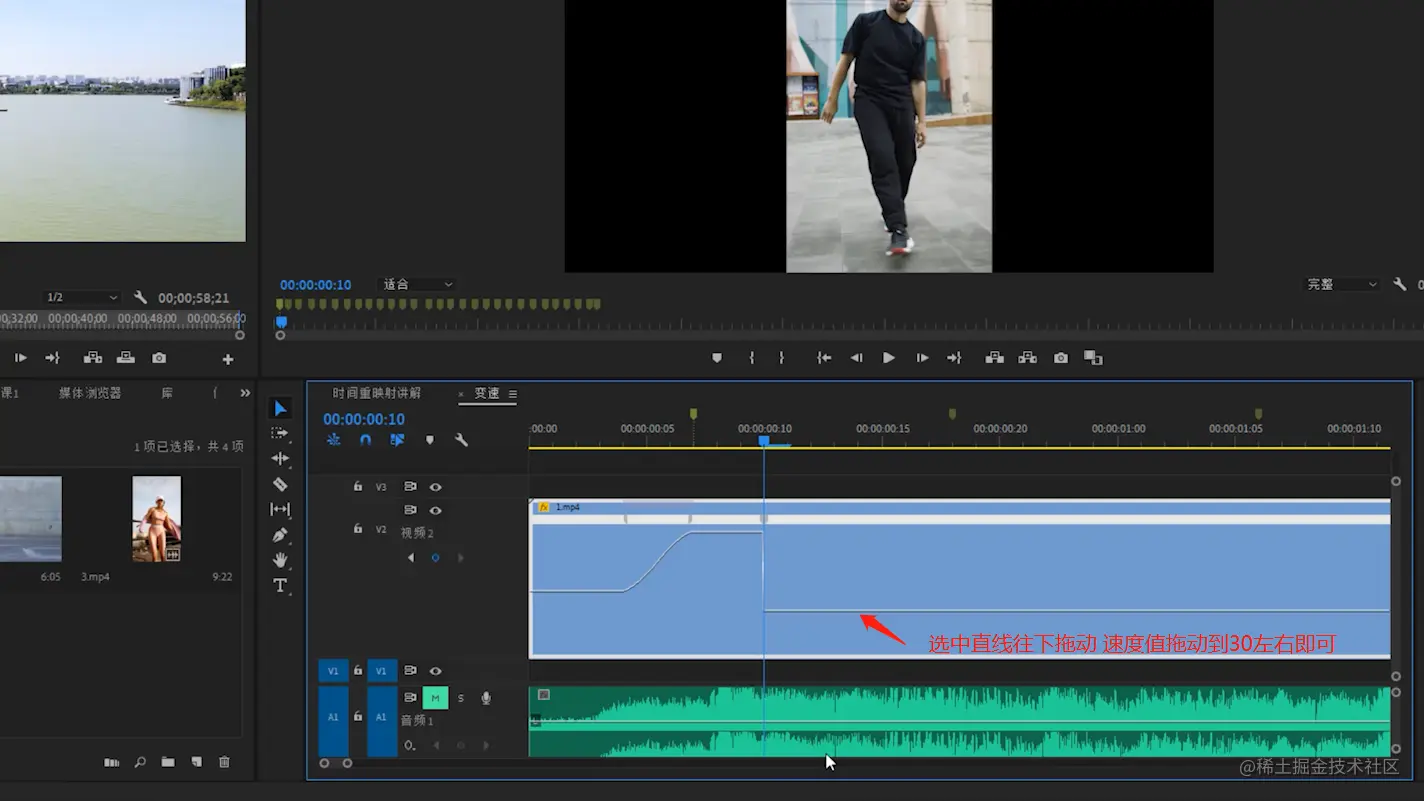Create new bin in project panel
The width and height of the screenshot is (1424, 801).
tap(168, 762)
